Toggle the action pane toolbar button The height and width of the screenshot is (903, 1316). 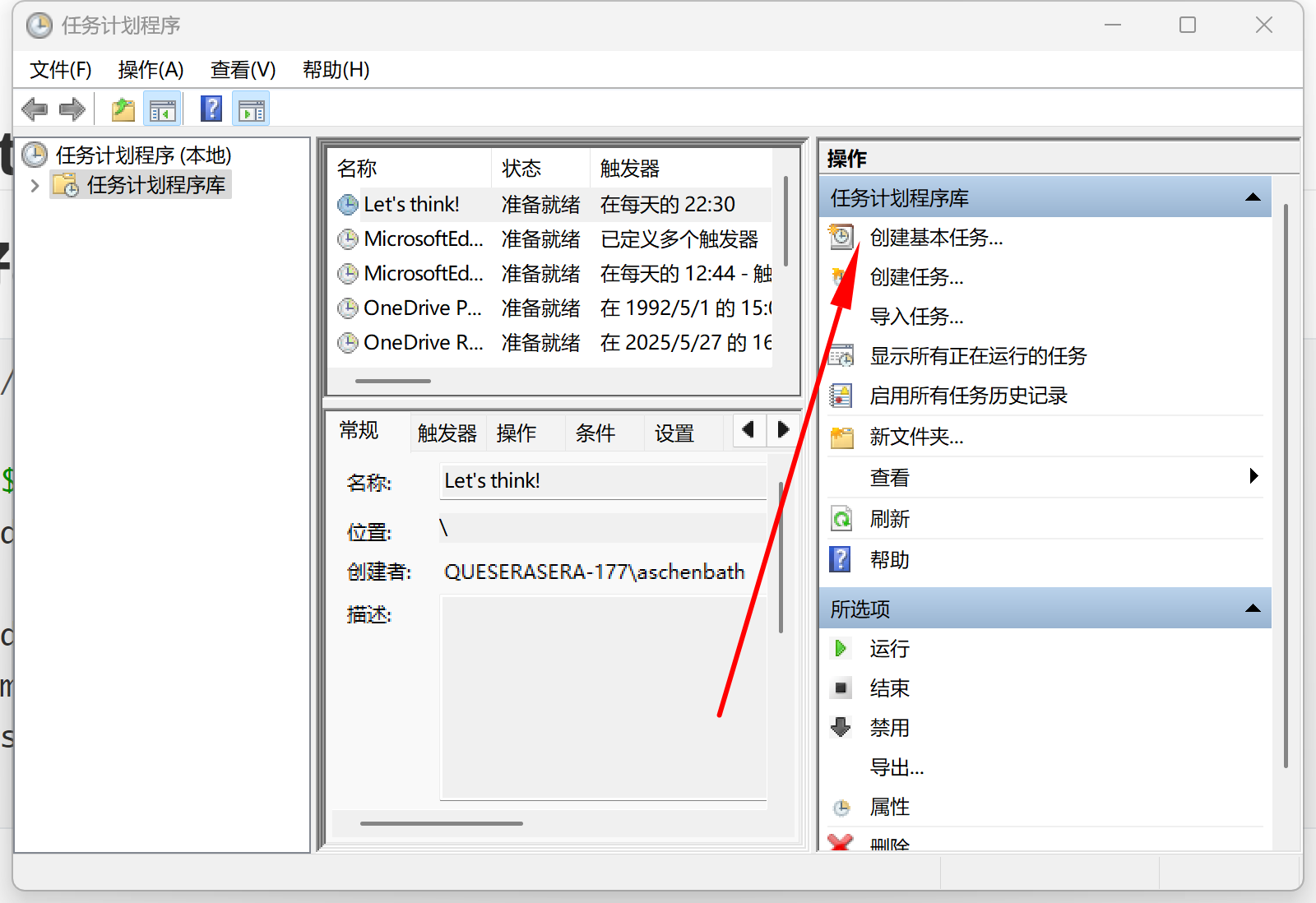click(x=252, y=109)
